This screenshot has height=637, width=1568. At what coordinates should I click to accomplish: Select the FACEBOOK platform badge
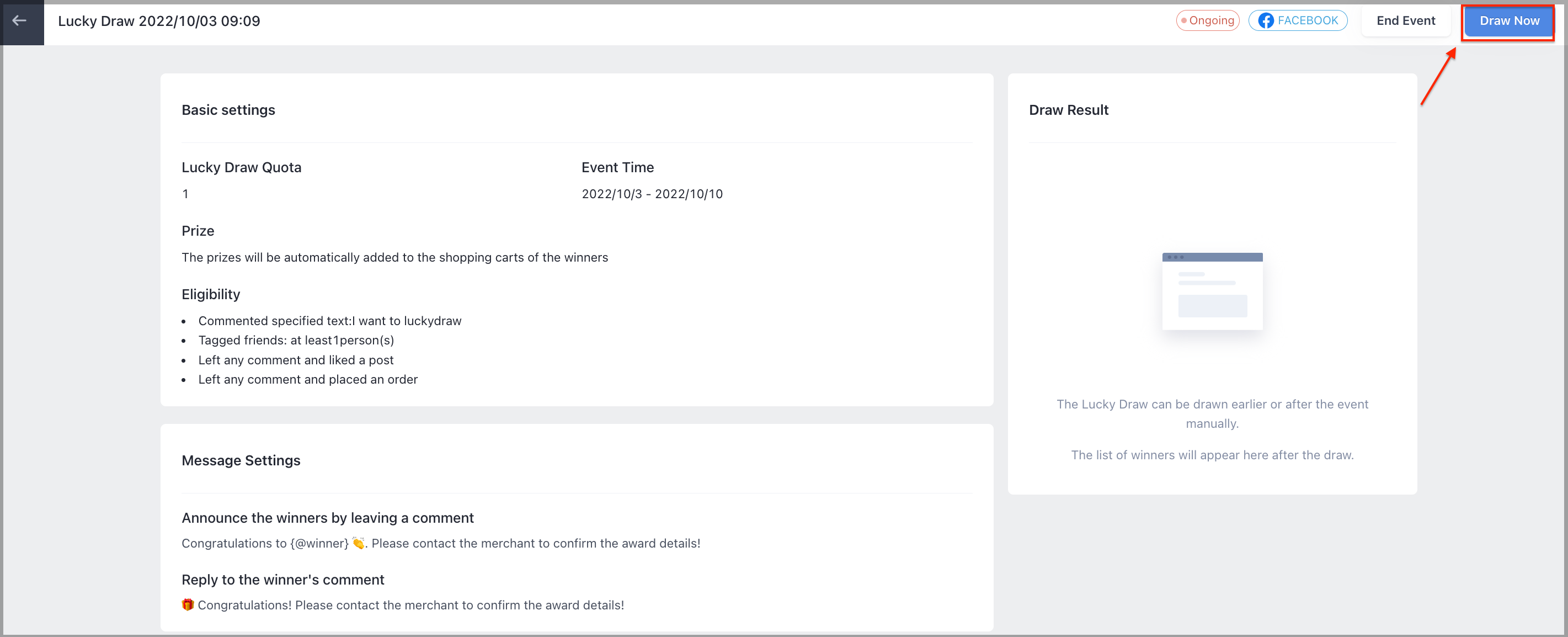point(1298,21)
